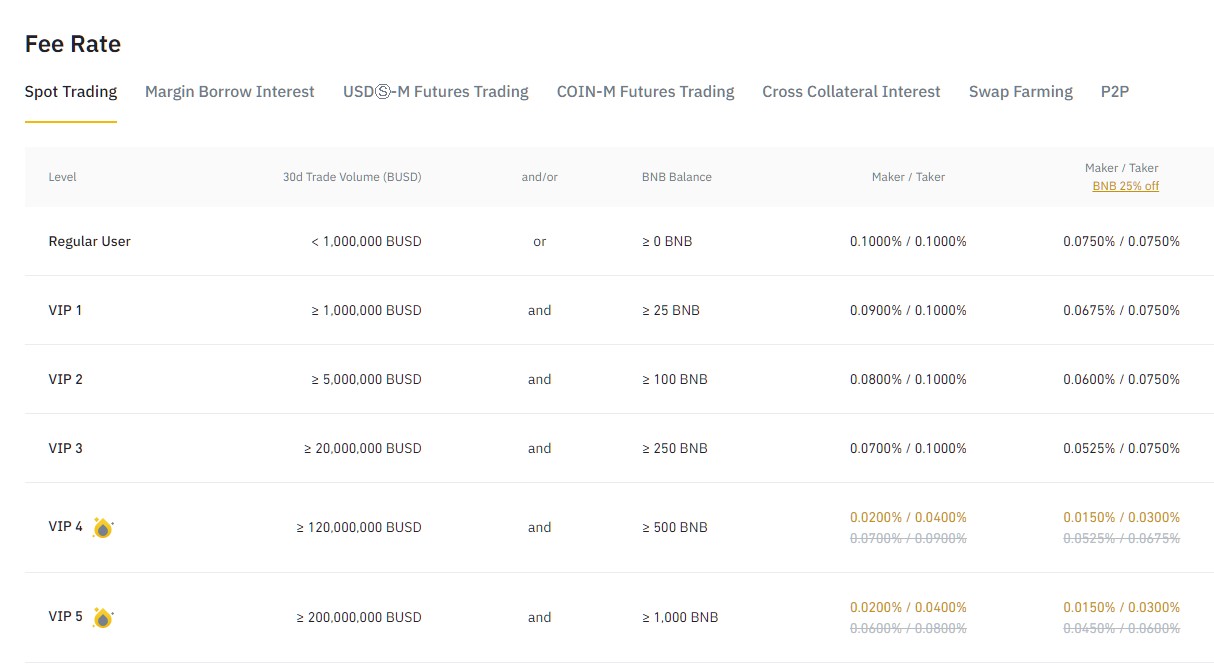Image resolution: width=1214 pixels, height=664 pixels.
Task: Click the '≥ 20,000,000 BUSD' volume cell
Action: pos(363,448)
